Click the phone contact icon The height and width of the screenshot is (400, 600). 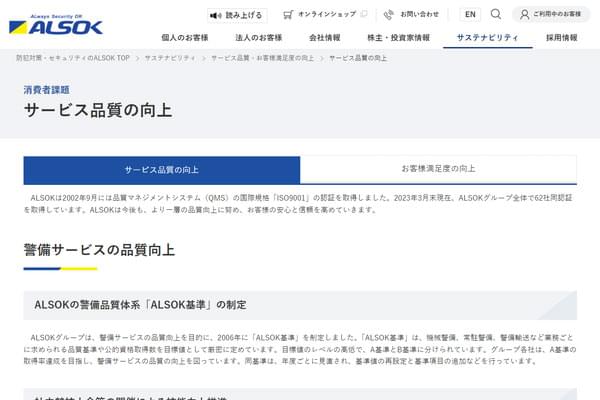click(x=389, y=15)
